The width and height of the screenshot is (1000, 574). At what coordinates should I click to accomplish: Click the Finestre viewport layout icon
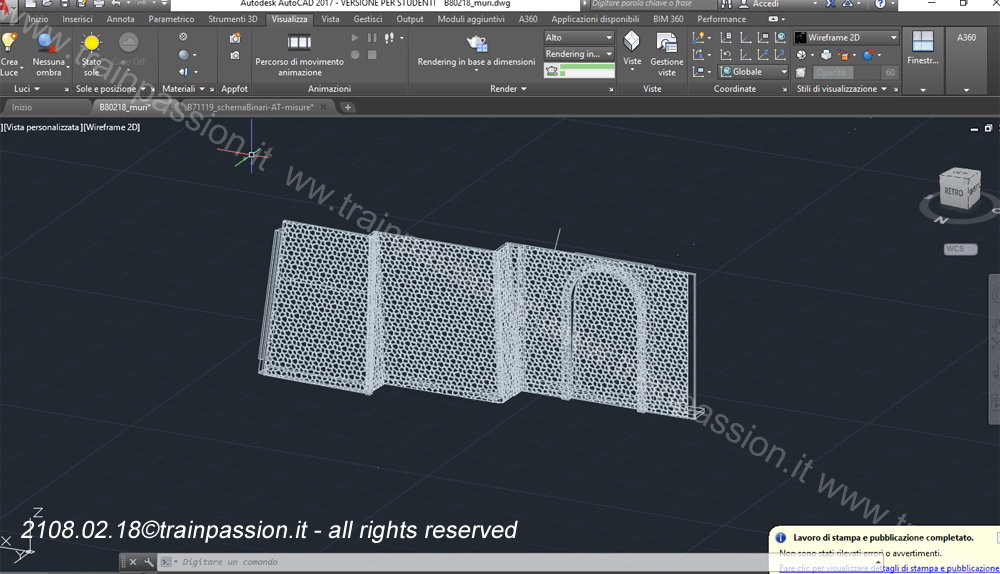coord(922,42)
